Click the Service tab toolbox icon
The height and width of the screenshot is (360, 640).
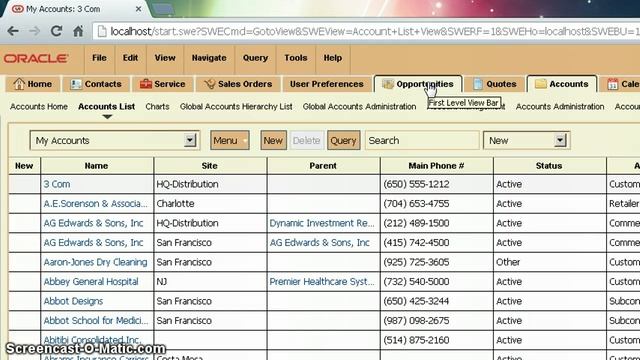click(146, 84)
